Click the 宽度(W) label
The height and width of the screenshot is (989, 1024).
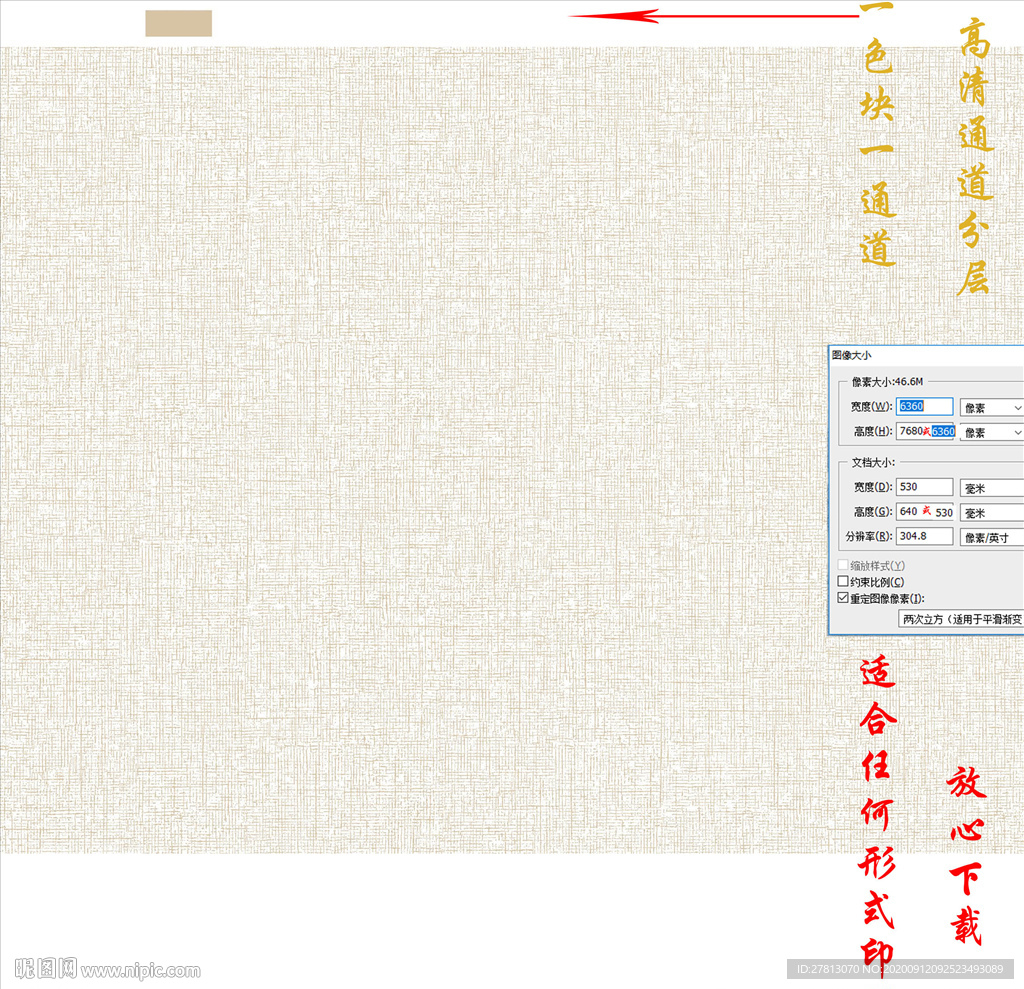(x=871, y=406)
